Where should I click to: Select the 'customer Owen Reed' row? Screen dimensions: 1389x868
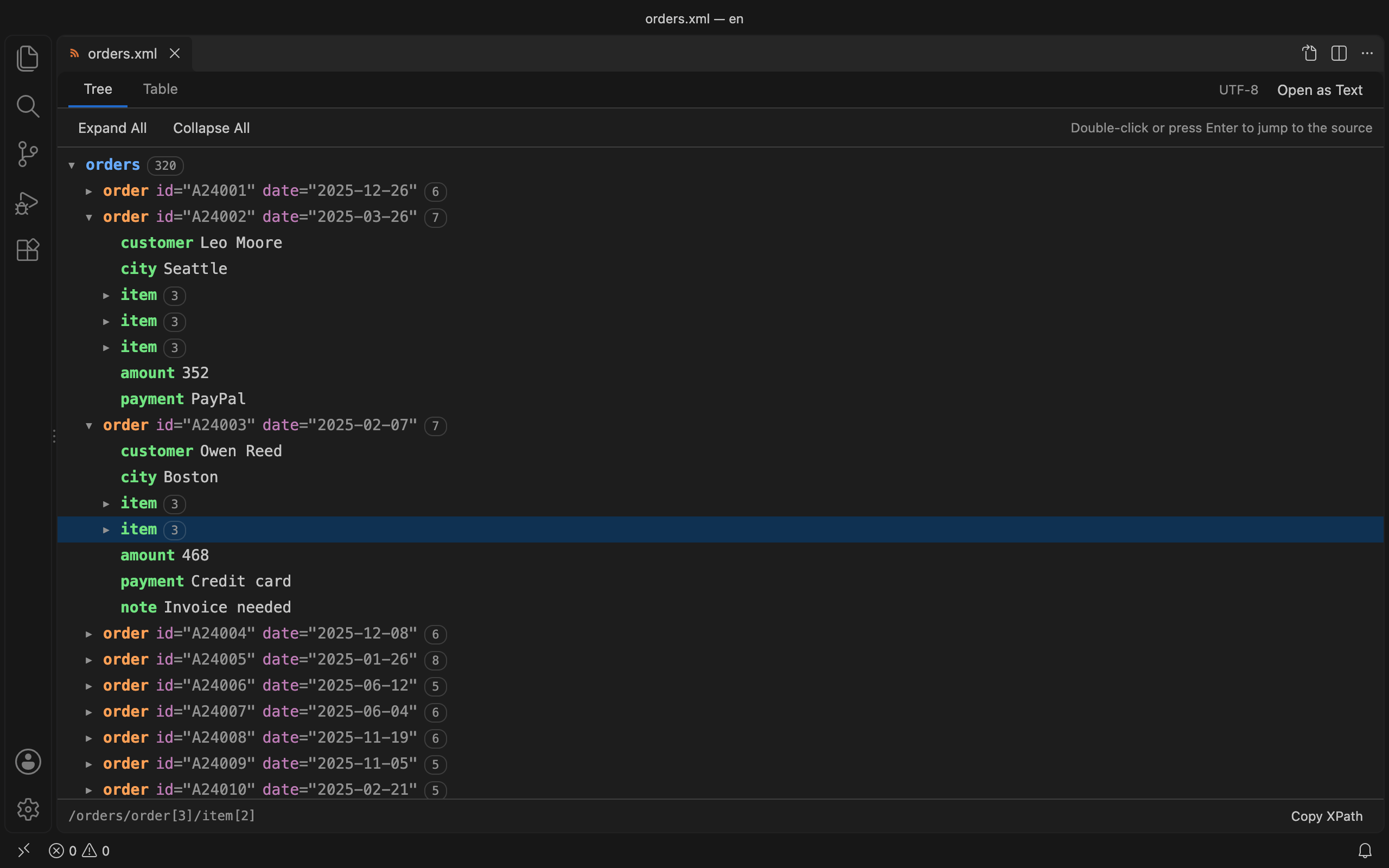click(721, 451)
